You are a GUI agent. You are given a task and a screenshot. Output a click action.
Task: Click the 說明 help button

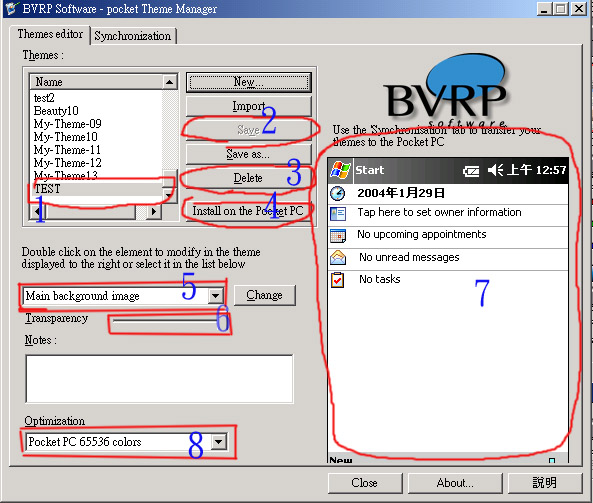[x=545, y=483]
